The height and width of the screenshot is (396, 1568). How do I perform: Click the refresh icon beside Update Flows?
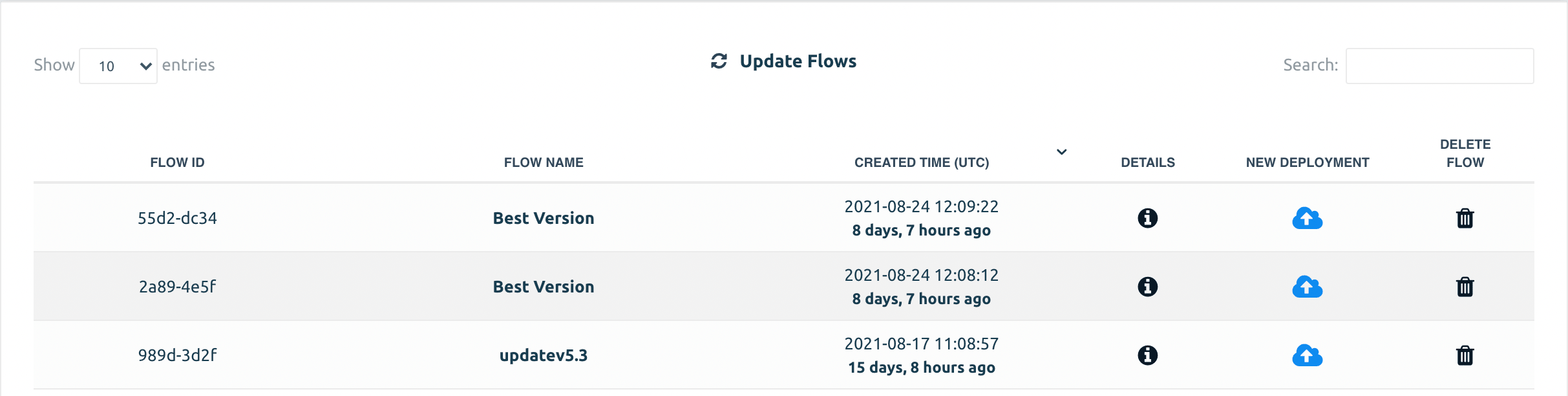click(x=719, y=61)
